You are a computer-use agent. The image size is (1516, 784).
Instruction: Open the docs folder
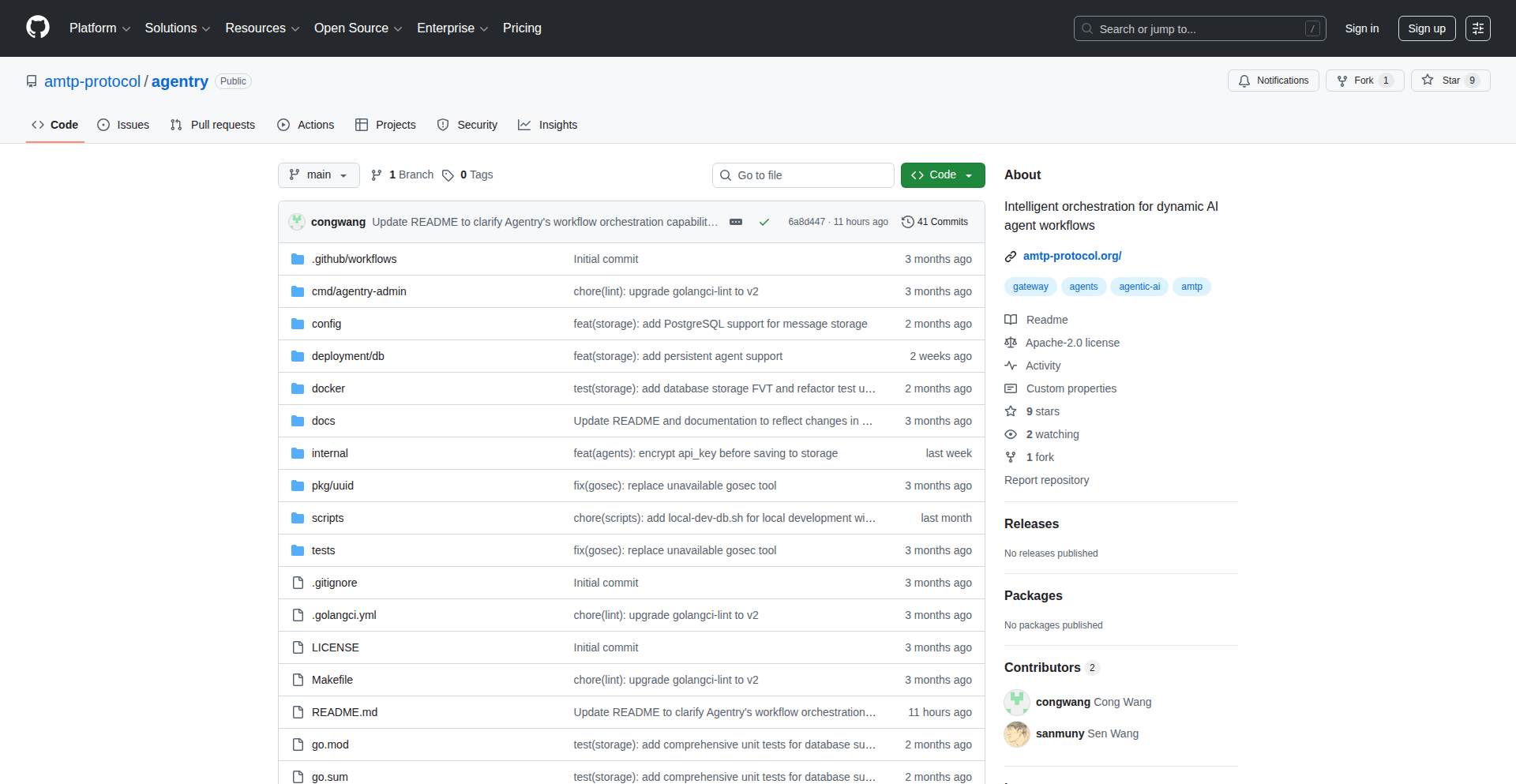click(x=323, y=421)
